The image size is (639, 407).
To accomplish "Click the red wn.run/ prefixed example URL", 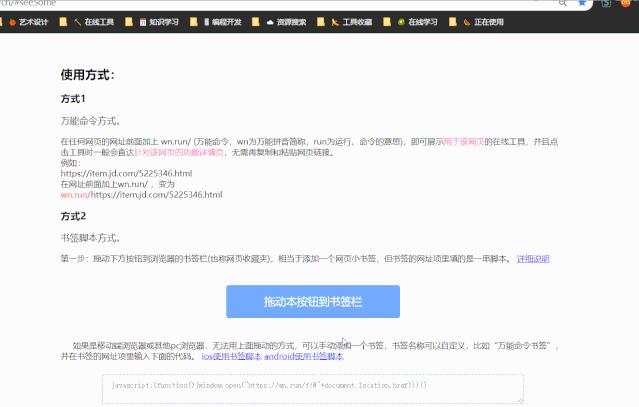I will 141,195.
